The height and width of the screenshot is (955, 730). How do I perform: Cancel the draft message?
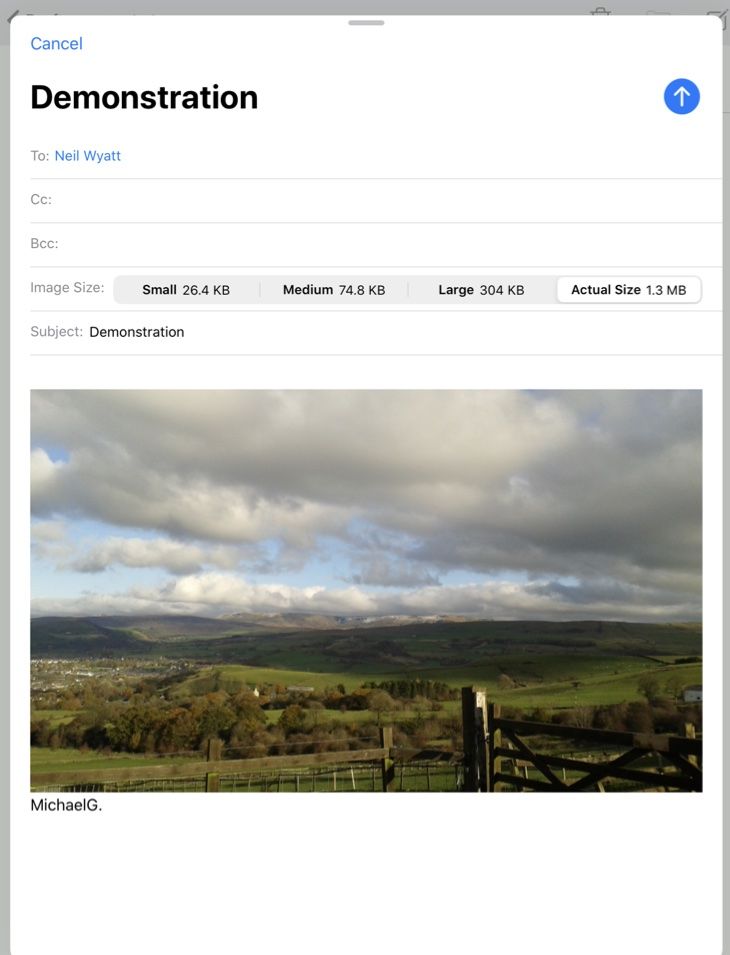tap(56, 44)
